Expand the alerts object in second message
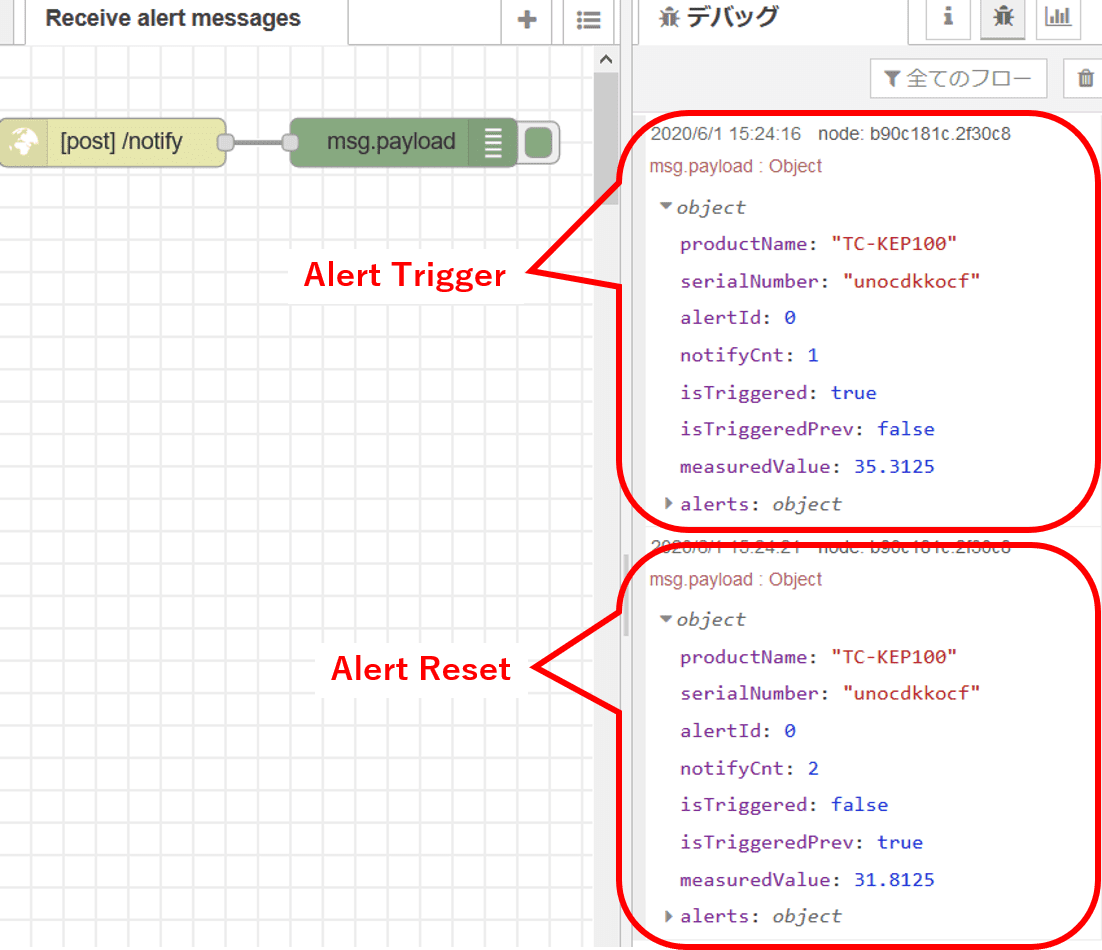 (669, 916)
